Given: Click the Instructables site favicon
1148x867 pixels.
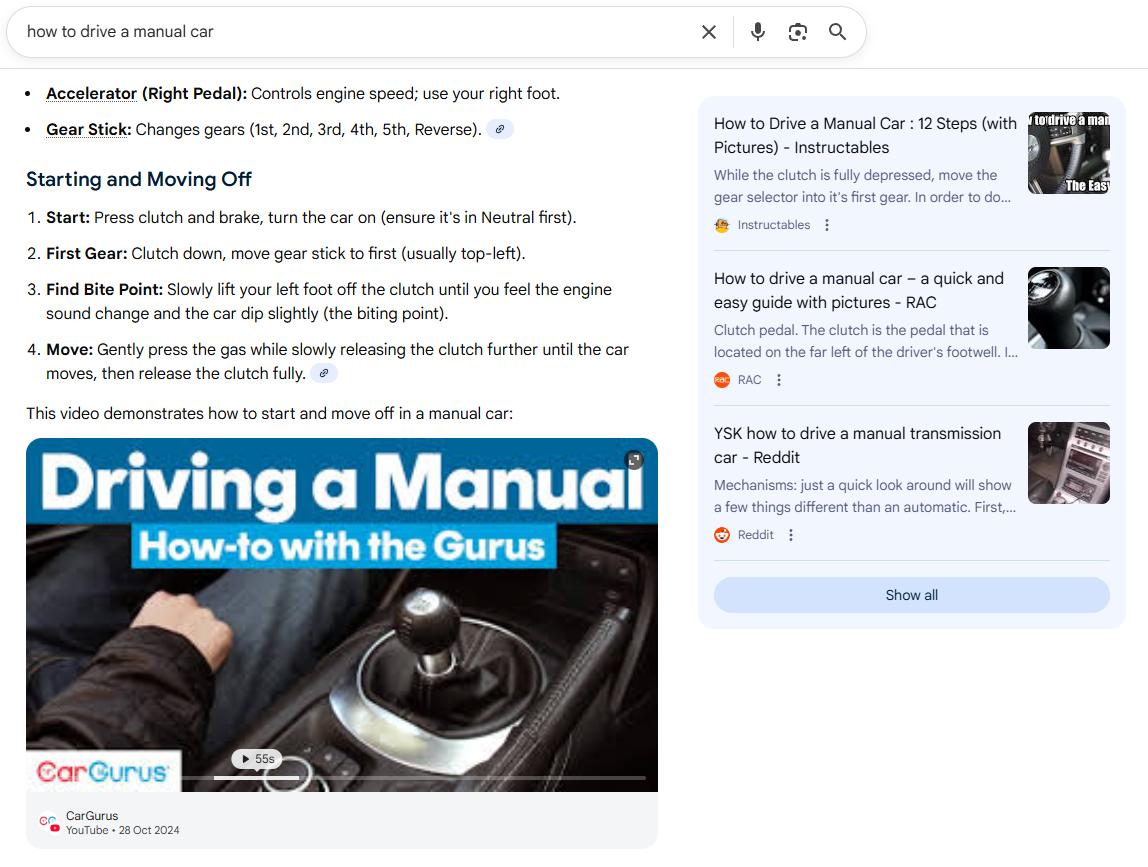Looking at the screenshot, I should point(722,226).
